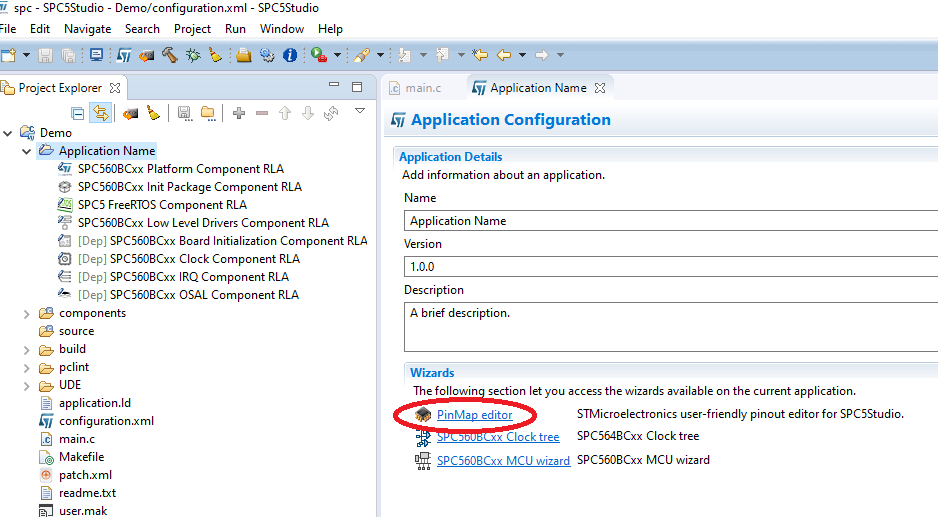The image size is (938, 517).
Task: Click the Forward navigation arrow
Action: point(542,55)
